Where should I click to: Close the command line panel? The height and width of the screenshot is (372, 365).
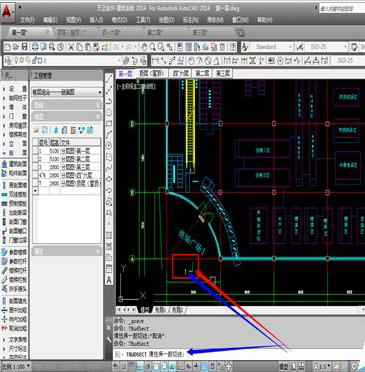click(109, 328)
